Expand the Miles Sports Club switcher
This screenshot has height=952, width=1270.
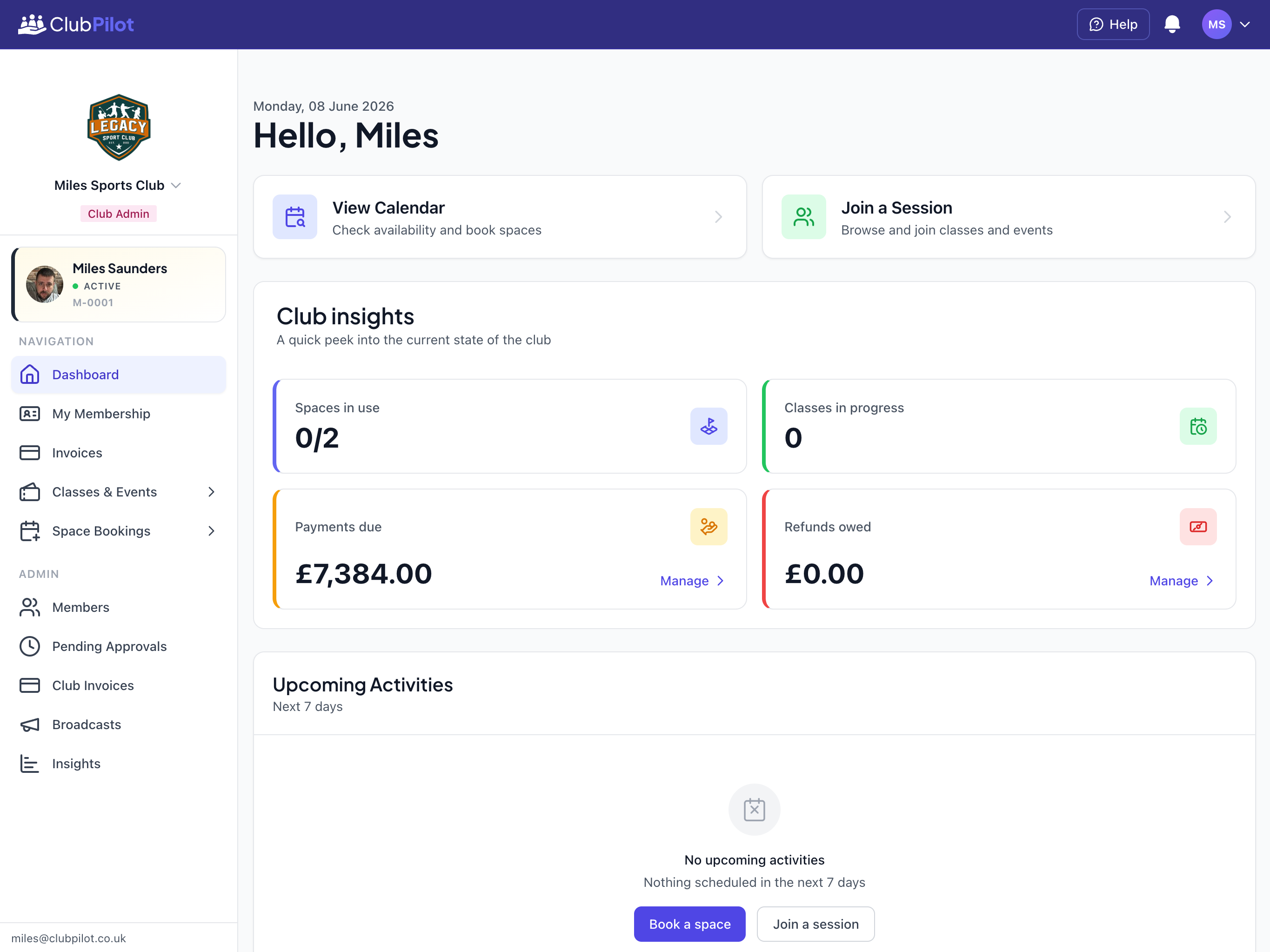coord(118,186)
